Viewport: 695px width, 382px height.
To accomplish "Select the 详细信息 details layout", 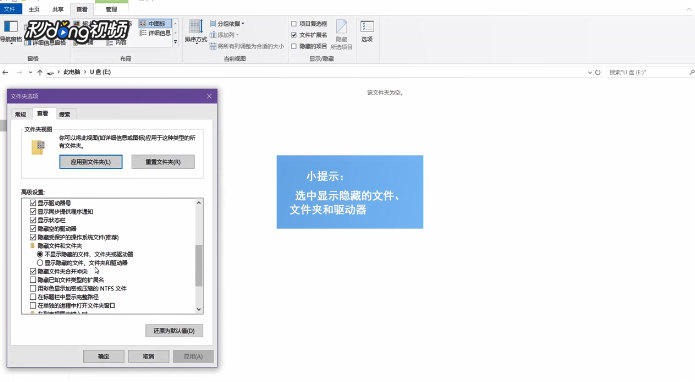I will click(155, 33).
